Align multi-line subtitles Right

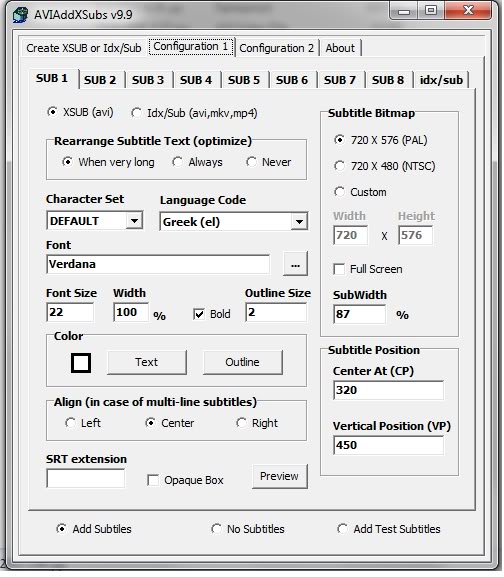click(x=257, y=423)
